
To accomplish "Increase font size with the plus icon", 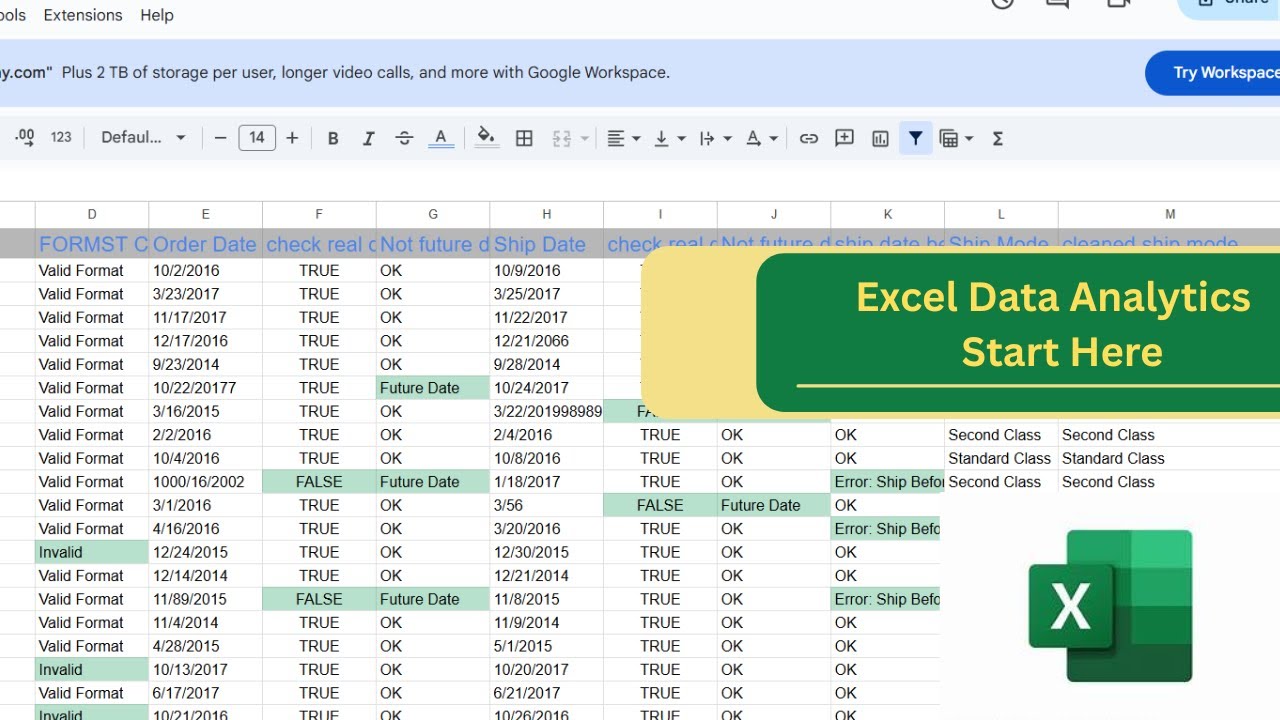I will point(292,138).
